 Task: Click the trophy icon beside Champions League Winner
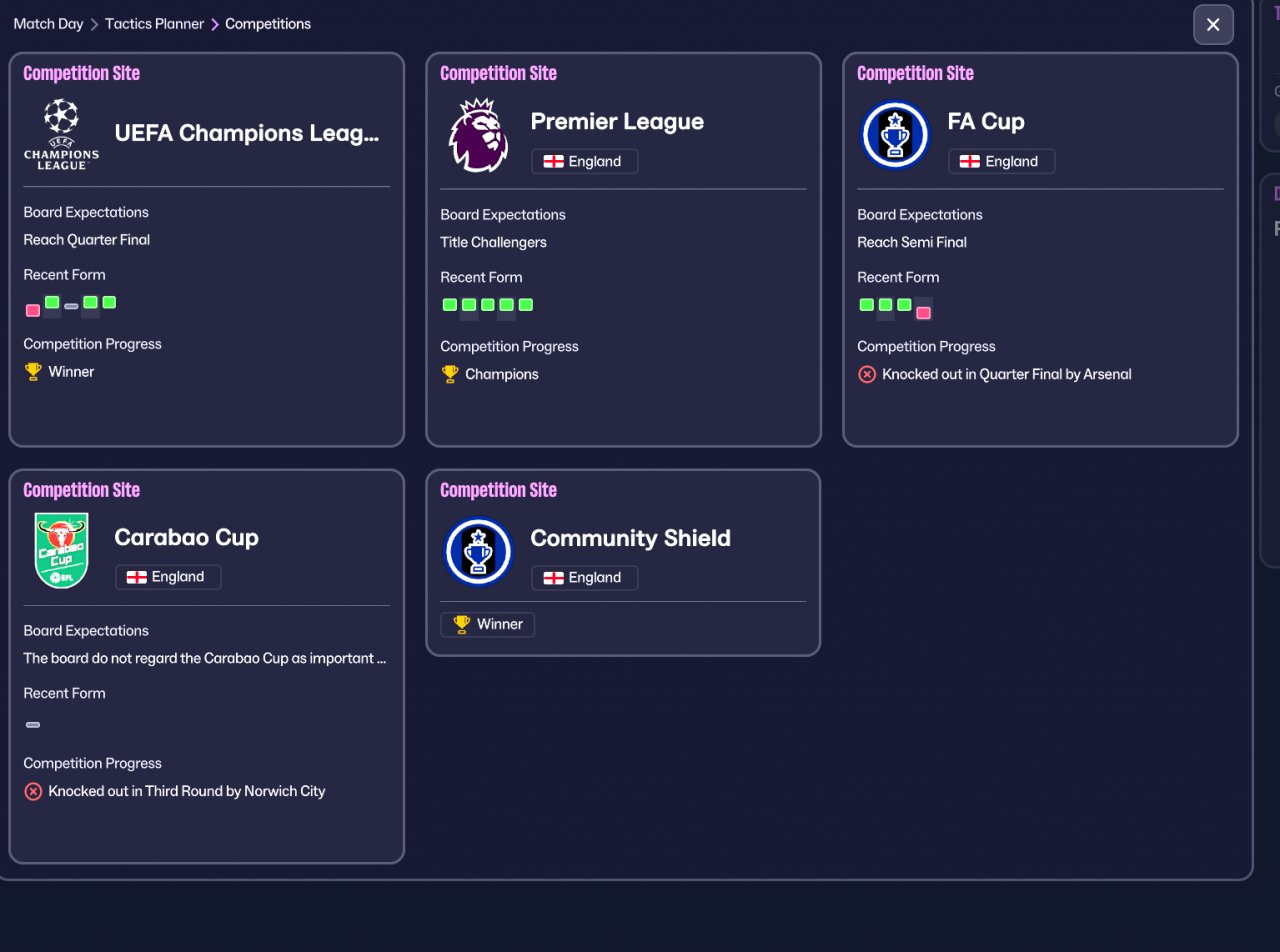[x=33, y=372]
